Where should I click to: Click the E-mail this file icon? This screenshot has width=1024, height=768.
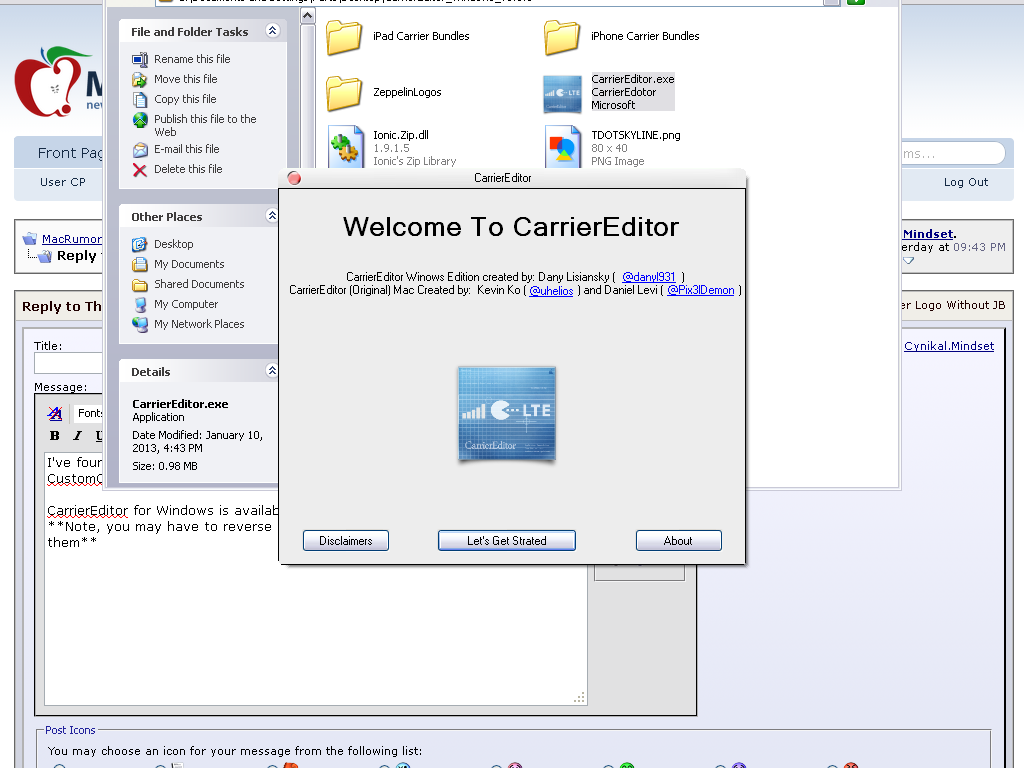point(140,150)
